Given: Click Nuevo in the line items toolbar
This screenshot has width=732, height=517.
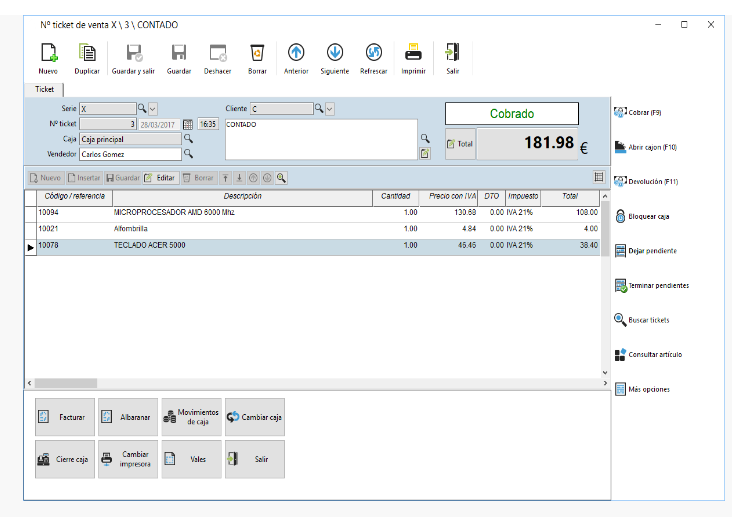Looking at the screenshot, I should (x=45, y=178).
